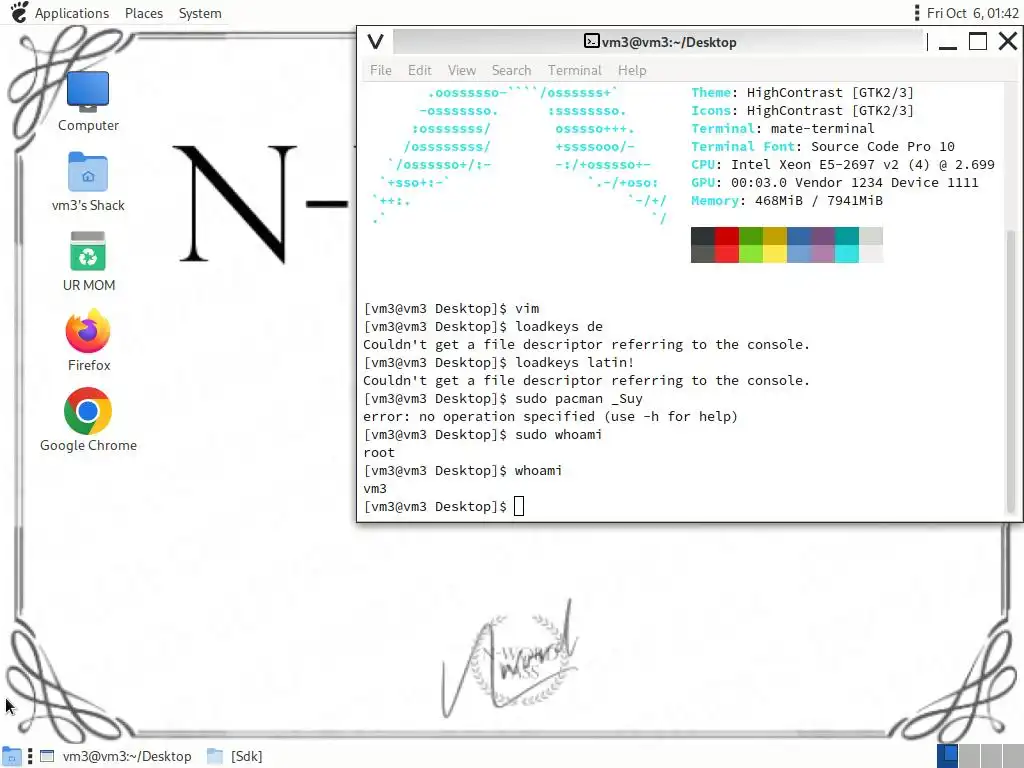
Task: Open vm3's Shack home folder icon
Action: click(88, 182)
